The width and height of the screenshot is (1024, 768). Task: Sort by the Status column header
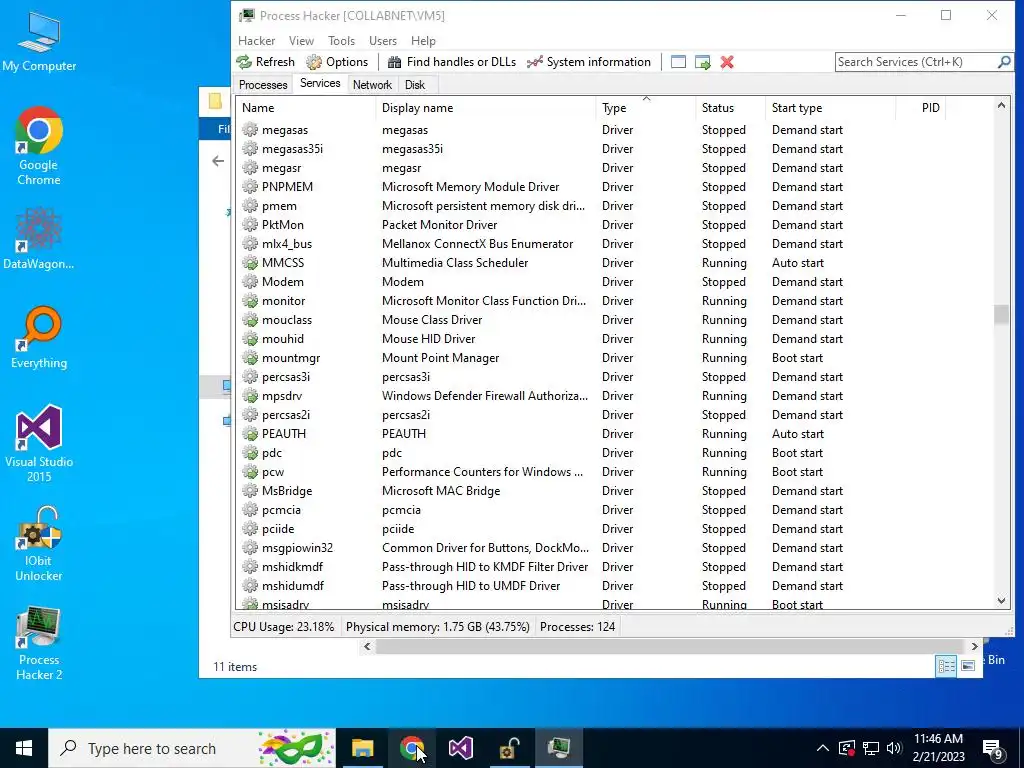tap(730, 108)
